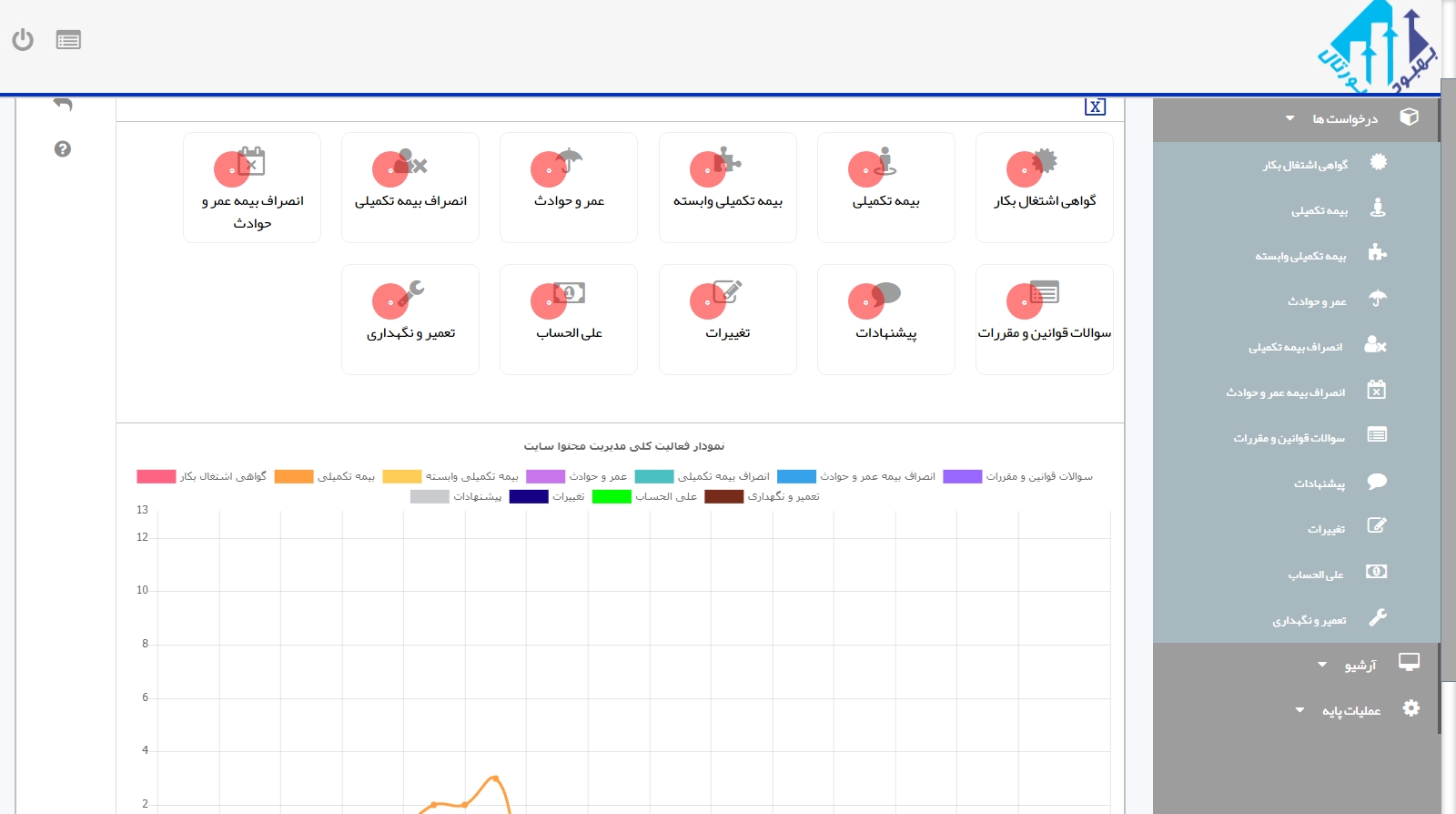Open بیمه تکمیلی وابسته puzzle tile

tap(727, 188)
